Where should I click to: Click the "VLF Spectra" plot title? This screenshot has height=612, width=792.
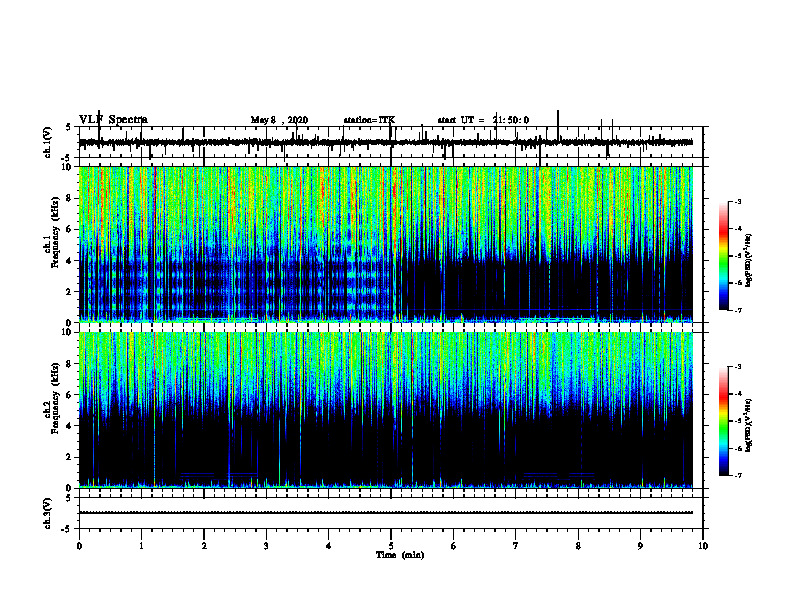tap(113, 119)
